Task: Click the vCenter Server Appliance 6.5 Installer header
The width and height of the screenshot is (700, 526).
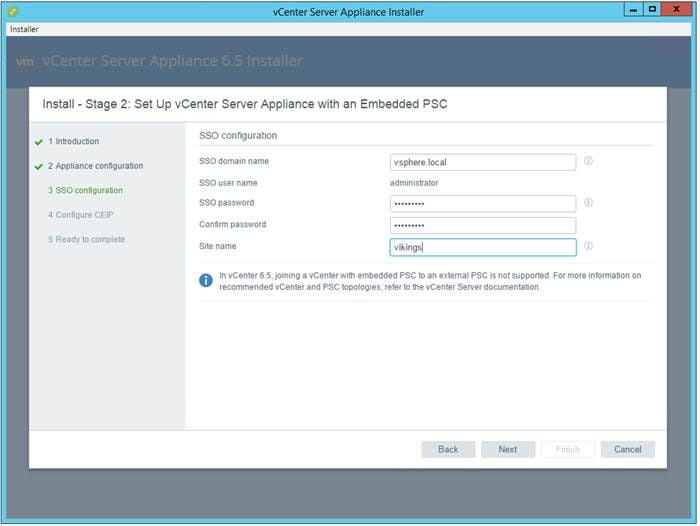Action: point(172,61)
